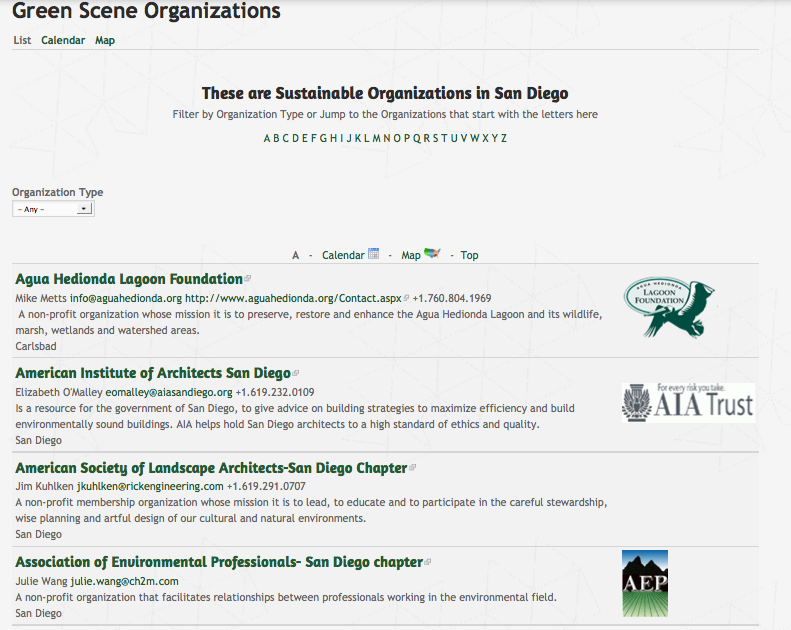This screenshot has height=630, width=791.
Task: Click external link icon after American Institute of Architects
Action: point(295,374)
